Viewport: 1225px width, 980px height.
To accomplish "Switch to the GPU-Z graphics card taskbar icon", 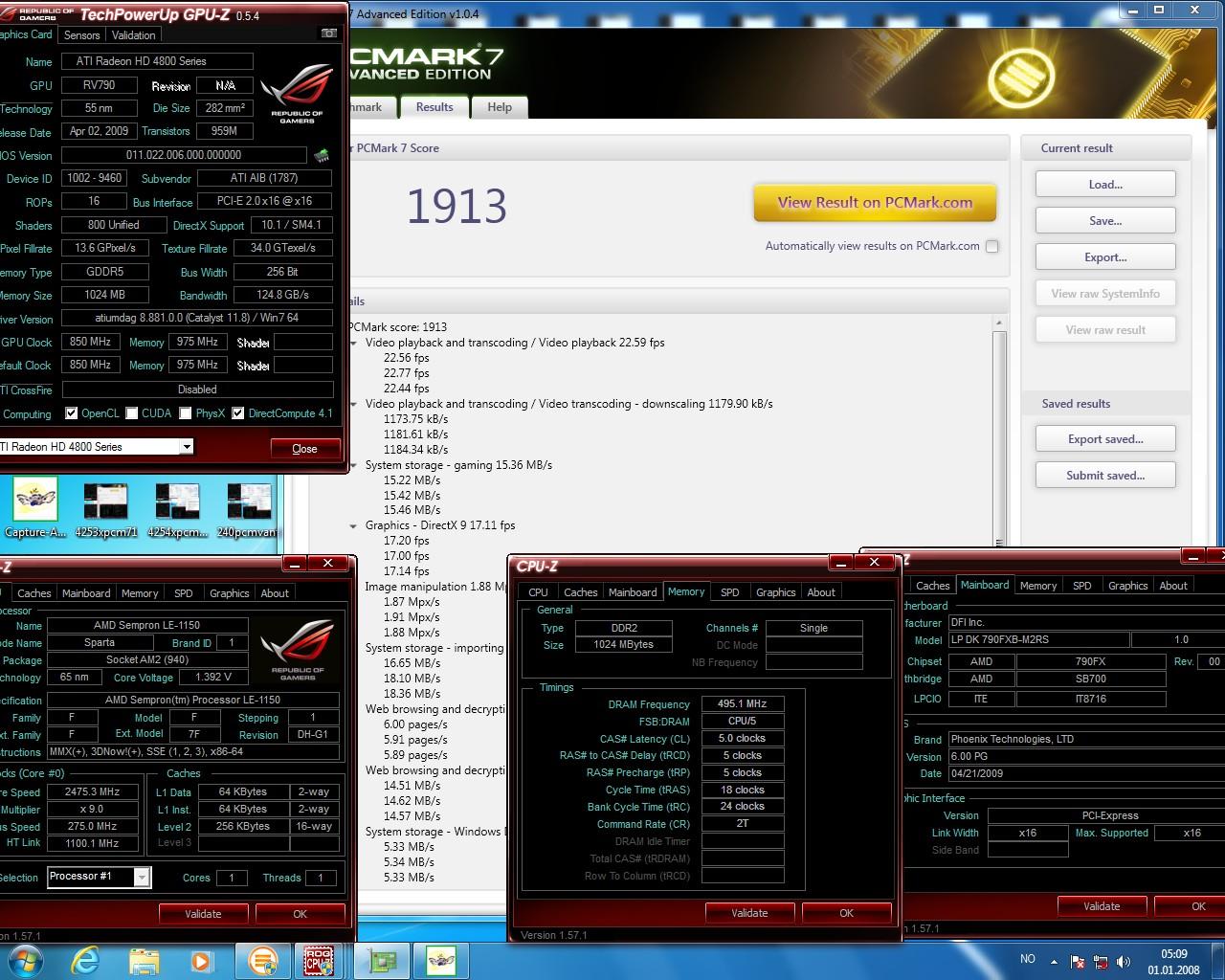I will click(381, 960).
